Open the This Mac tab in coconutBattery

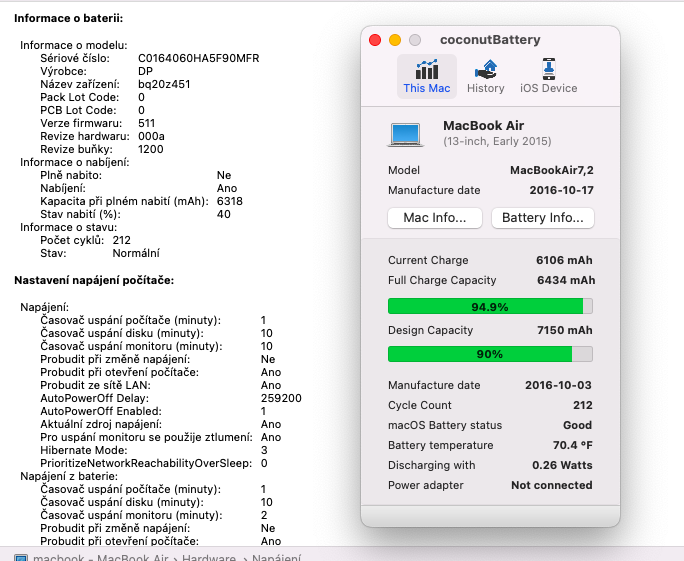427,77
